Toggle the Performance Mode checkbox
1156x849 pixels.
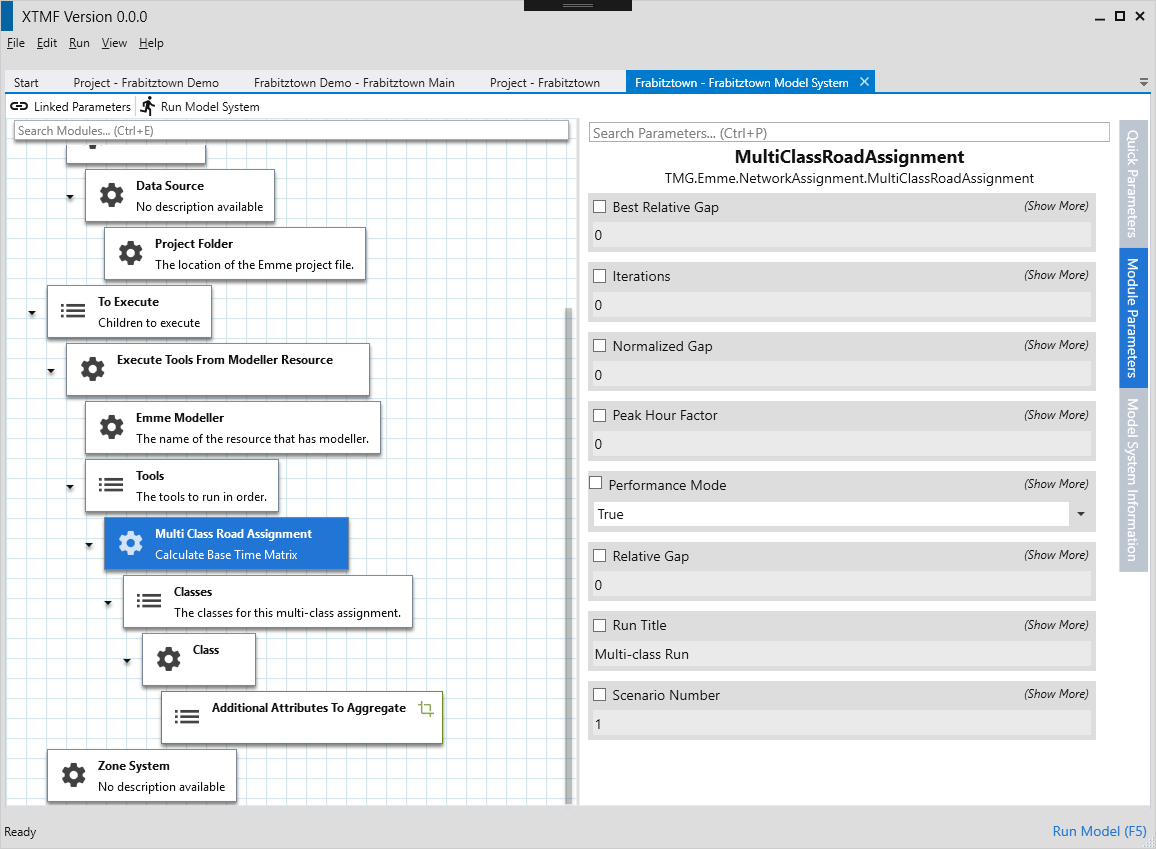coord(596,483)
